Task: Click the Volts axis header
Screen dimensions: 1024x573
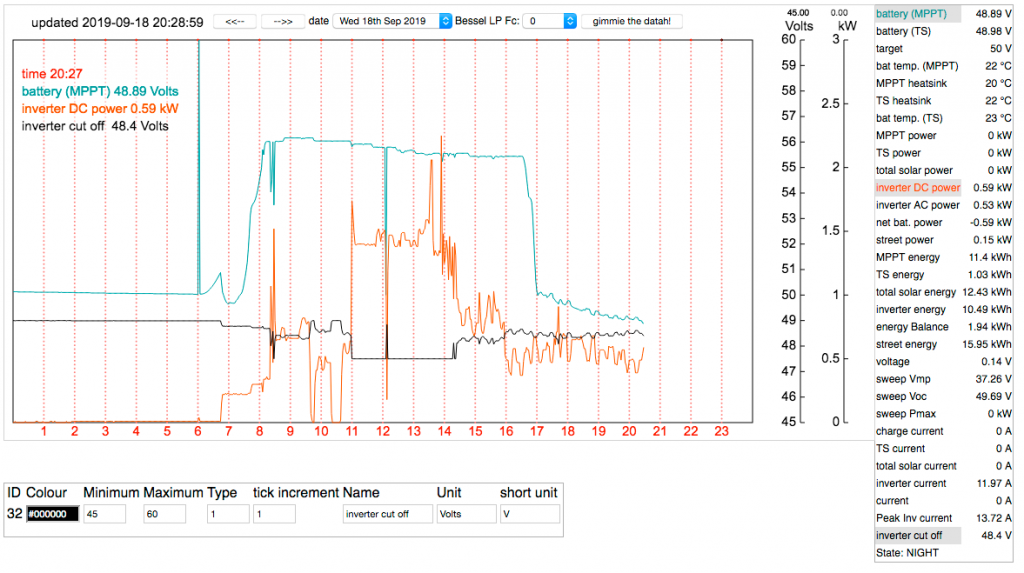Action: (798, 26)
